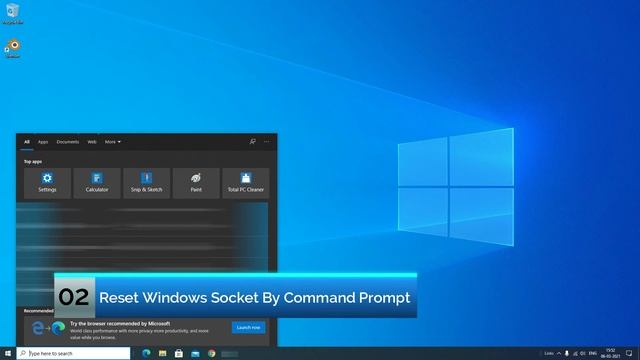Click the Links toolbar on taskbar
Viewport: 640px width, 360px height.
click(x=549, y=353)
